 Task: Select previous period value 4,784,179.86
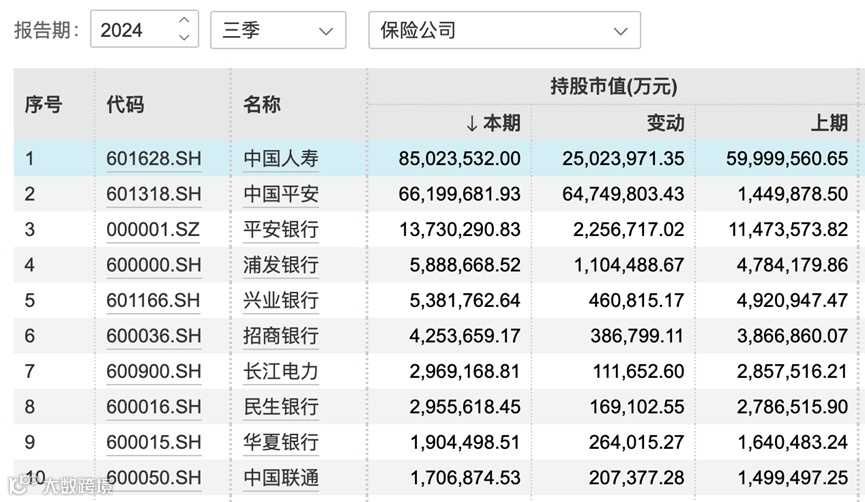(x=793, y=265)
